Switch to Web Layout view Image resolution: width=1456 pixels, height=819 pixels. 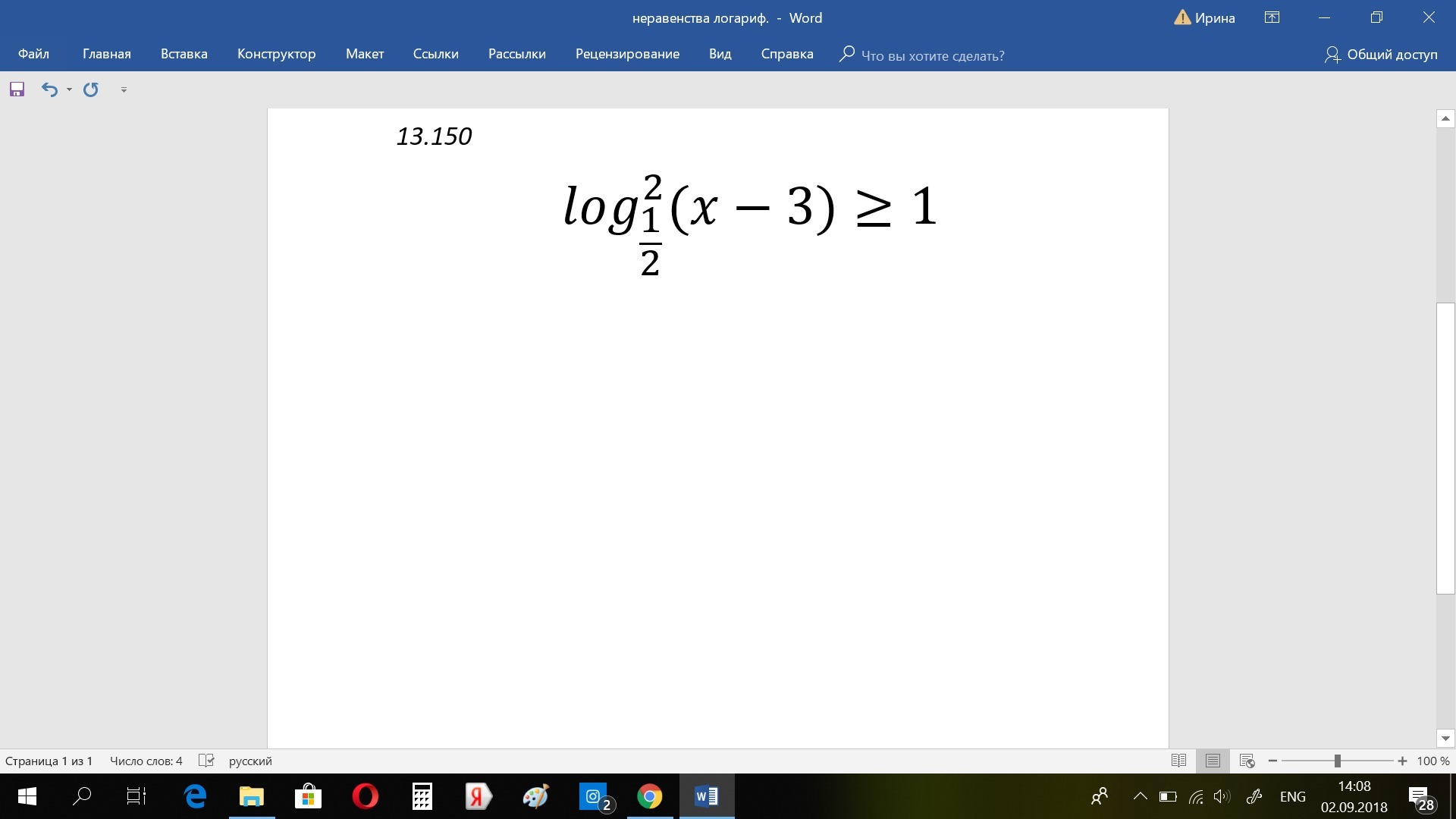click(1247, 761)
